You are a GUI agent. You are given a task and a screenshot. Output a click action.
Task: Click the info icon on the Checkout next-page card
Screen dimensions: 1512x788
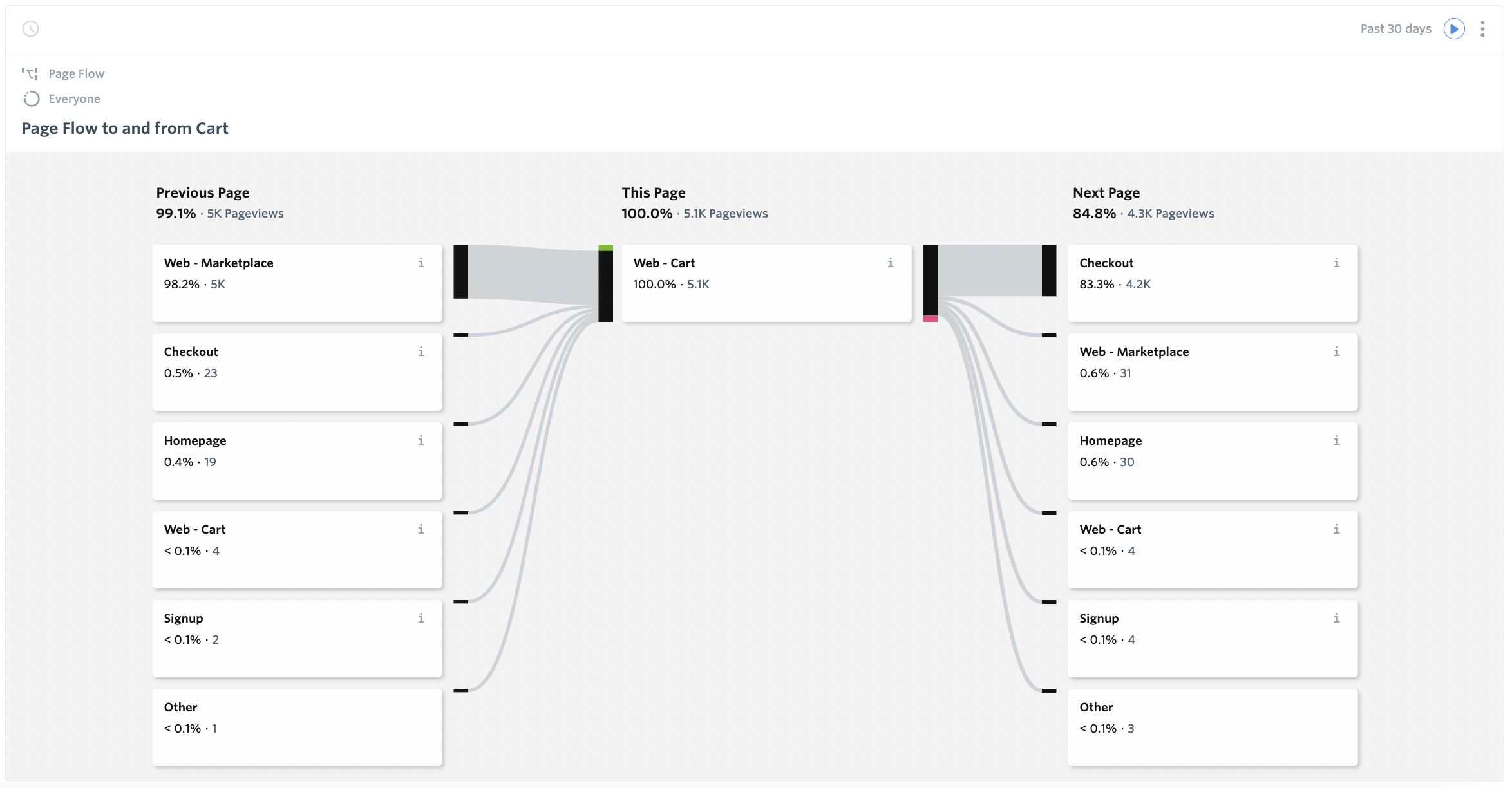click(1337, 263)
